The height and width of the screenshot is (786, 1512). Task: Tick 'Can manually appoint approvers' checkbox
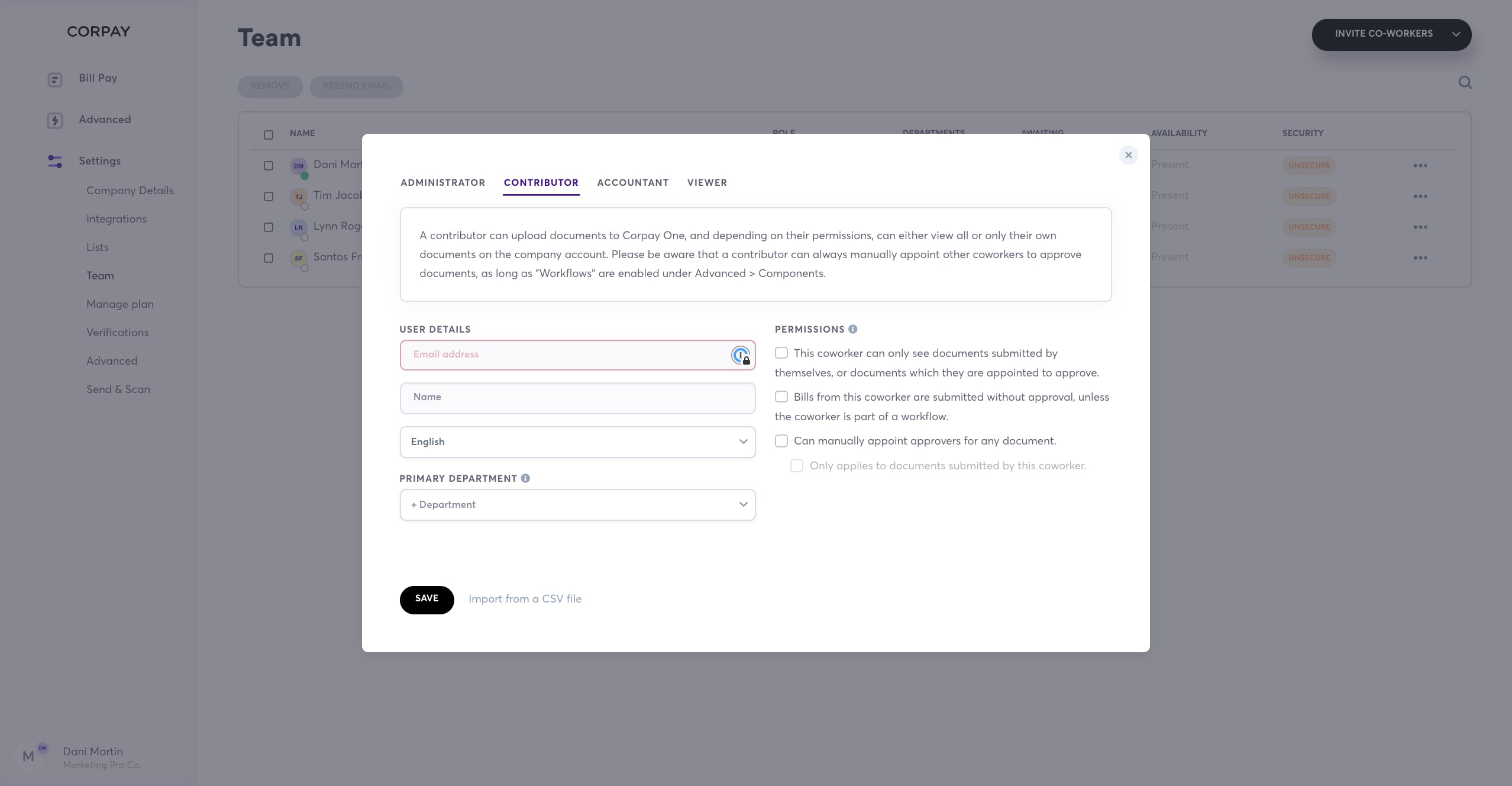point(781,441)
